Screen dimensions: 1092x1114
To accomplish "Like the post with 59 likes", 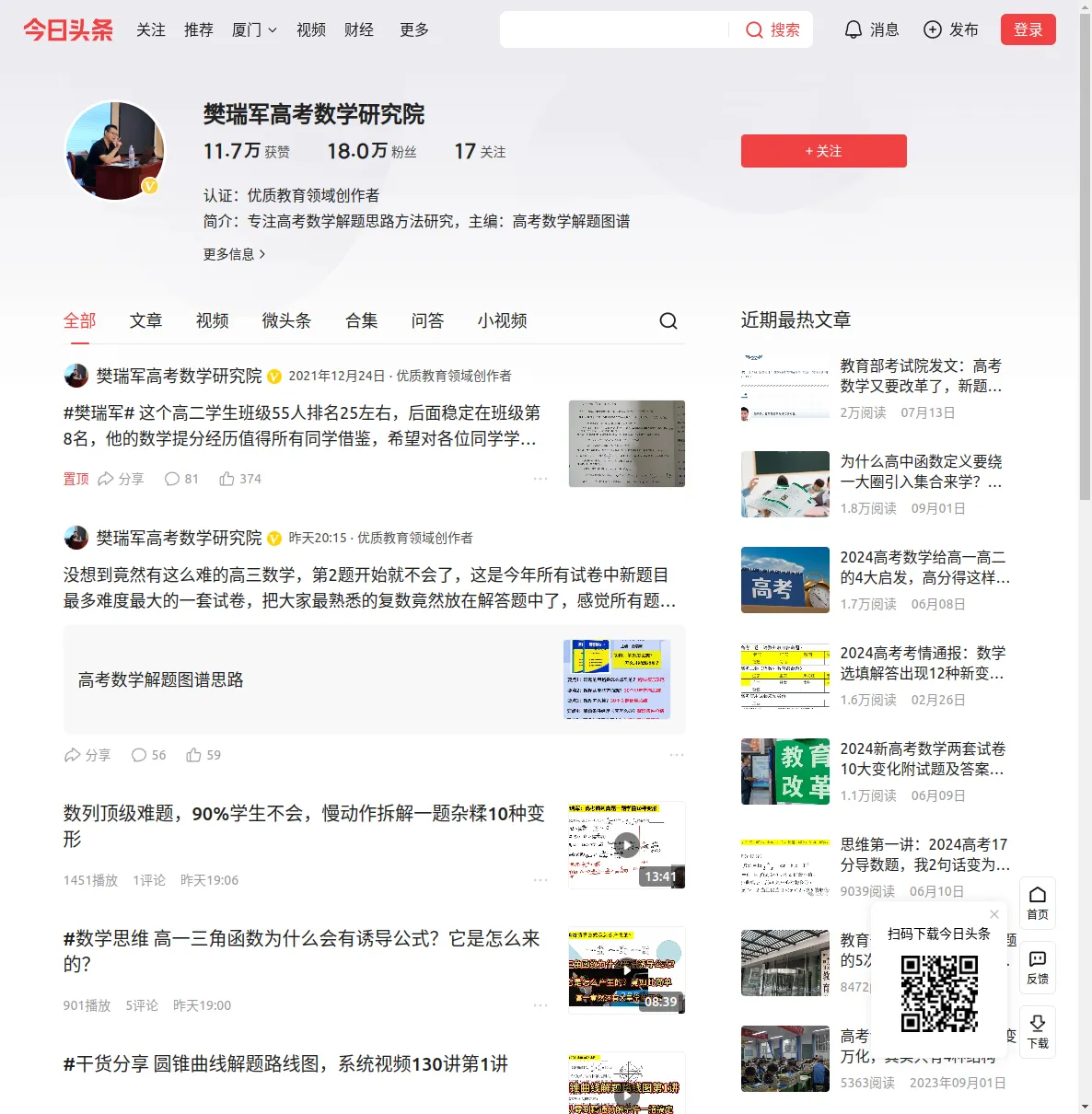I will (203, 755).
